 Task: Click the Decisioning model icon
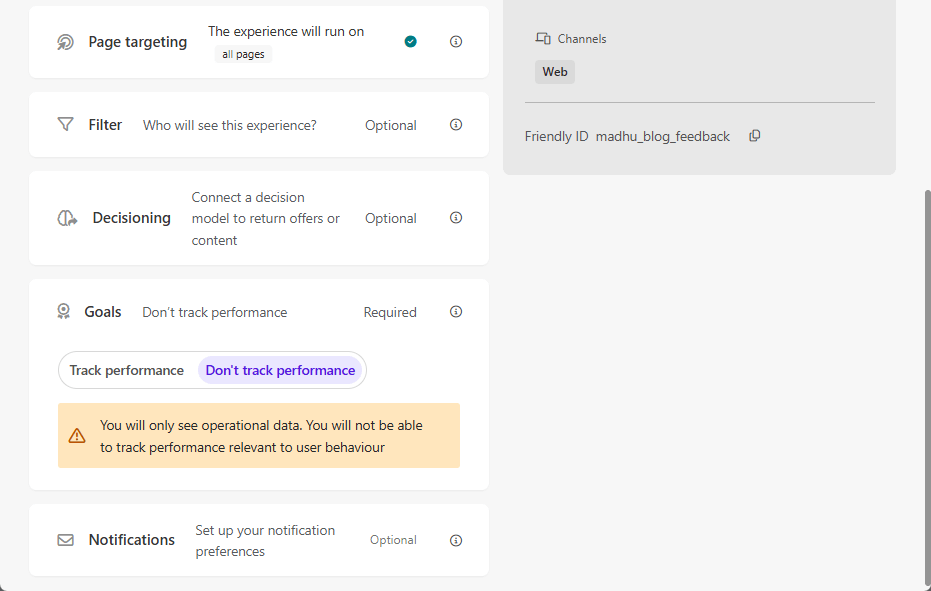click(66, 217)
